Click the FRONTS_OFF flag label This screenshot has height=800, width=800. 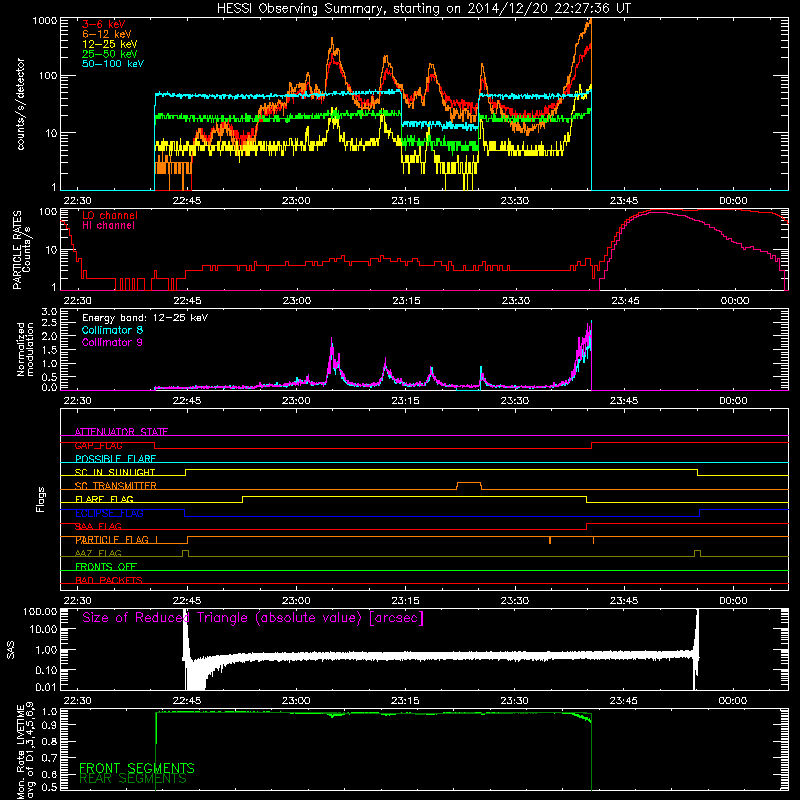coord(106,566)
